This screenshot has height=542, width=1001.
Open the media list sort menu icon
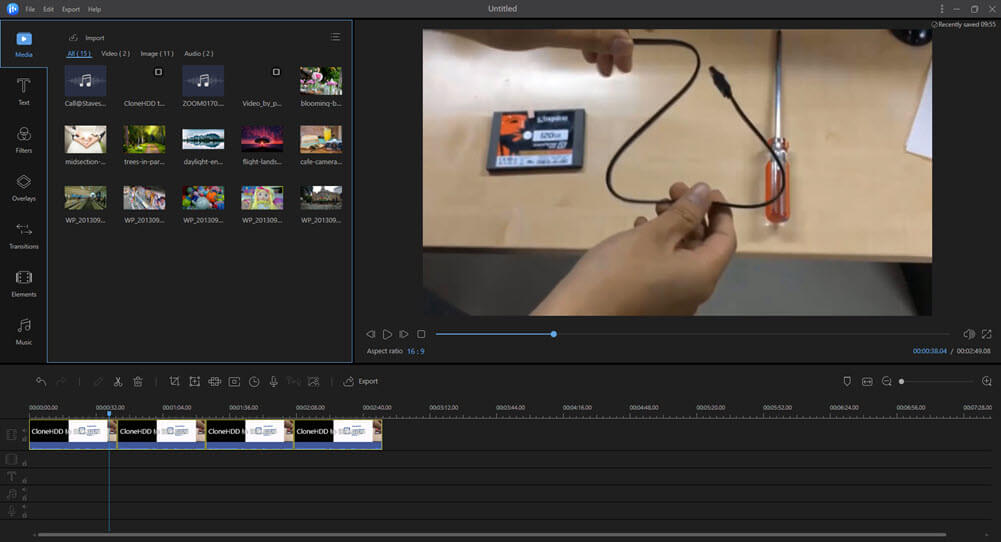pyautogui.click(x=335, y=37)
